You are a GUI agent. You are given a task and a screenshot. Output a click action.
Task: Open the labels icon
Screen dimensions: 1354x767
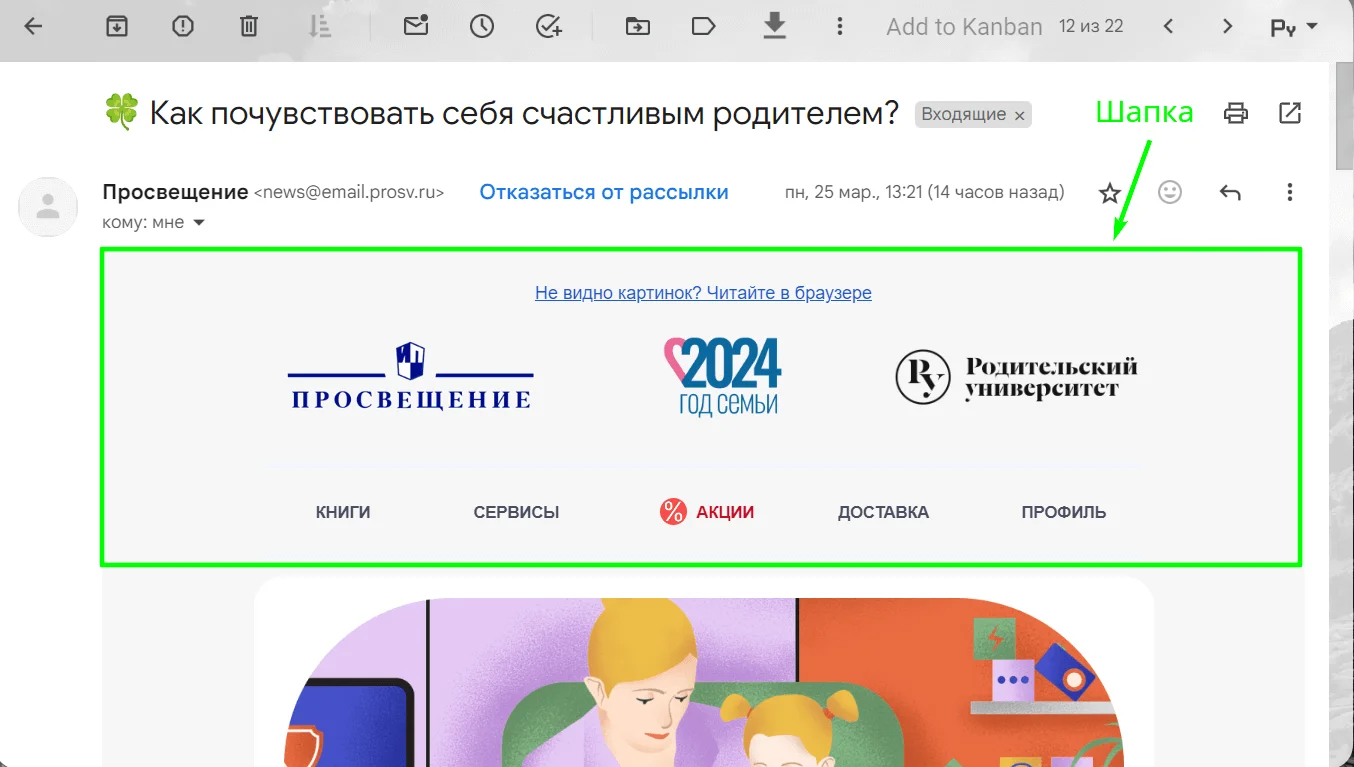(704, 27)
